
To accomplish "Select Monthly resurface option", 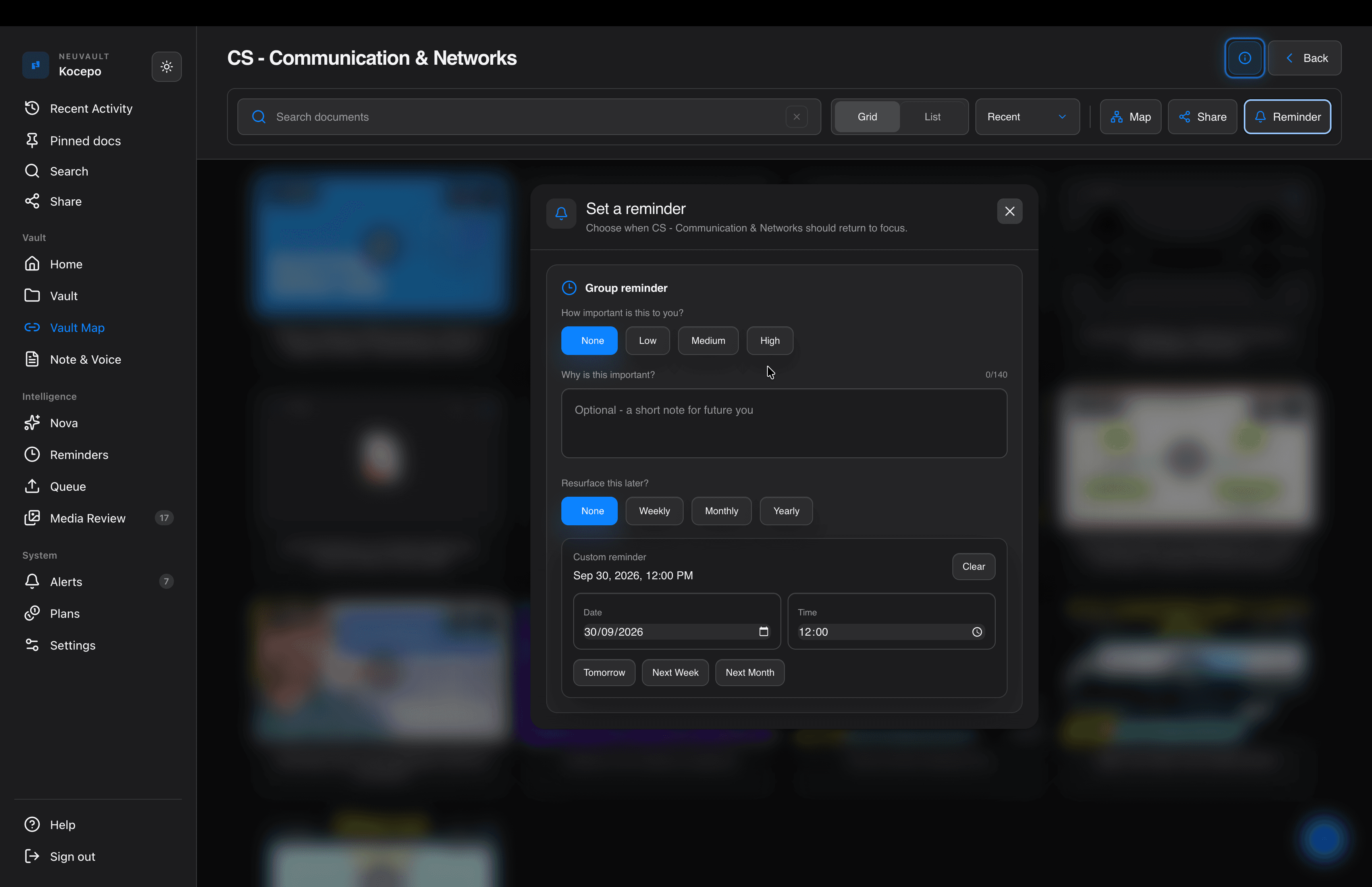I will 721,511.
